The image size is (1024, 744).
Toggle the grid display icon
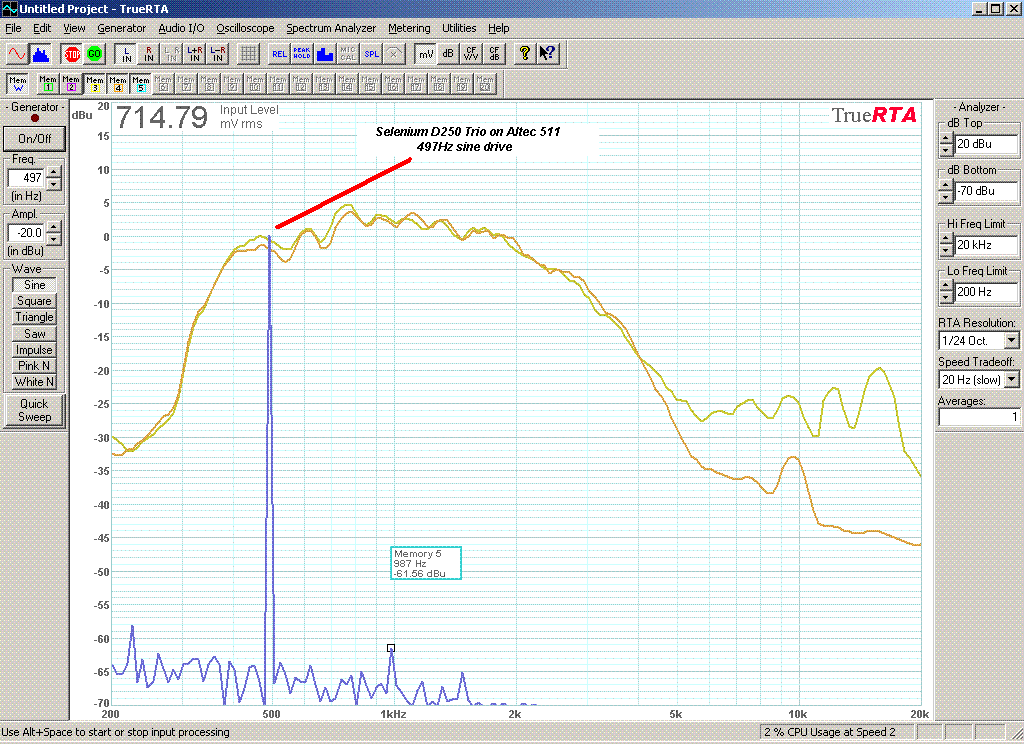pyautogui.click(x=248, y=54)
